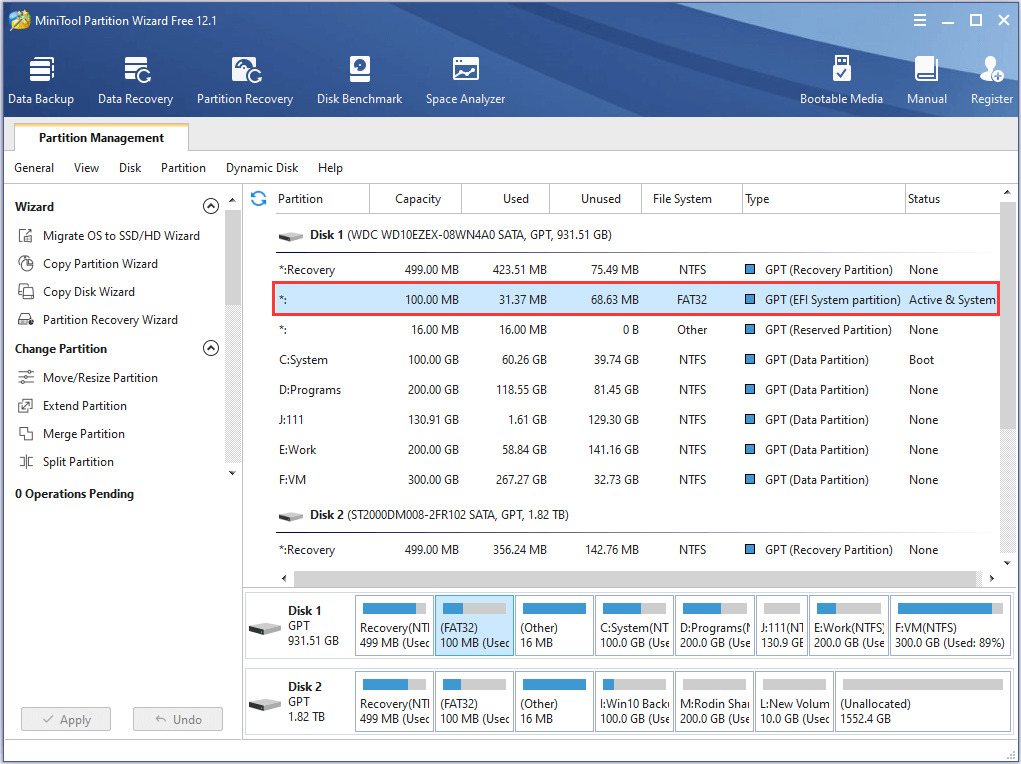This screenshot has height=764, width=1021.
Task: Open the hamburger menu in the title bar
Action: point(919,20)
